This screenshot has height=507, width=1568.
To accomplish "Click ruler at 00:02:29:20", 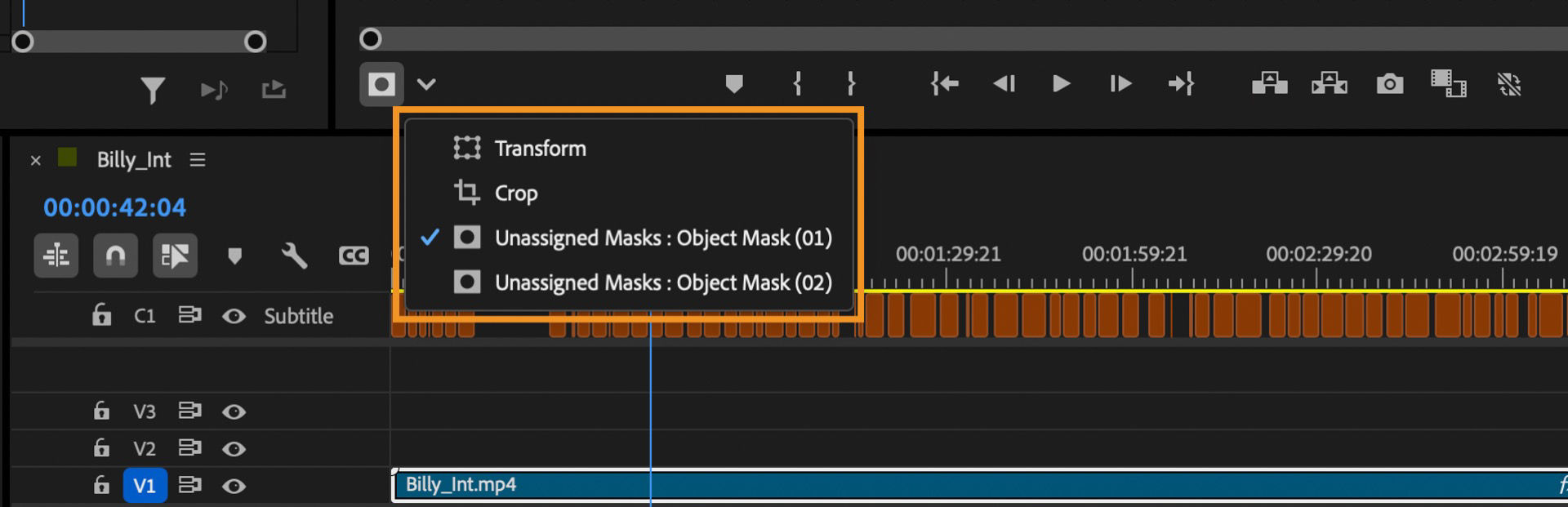I will click(1318, 255).
